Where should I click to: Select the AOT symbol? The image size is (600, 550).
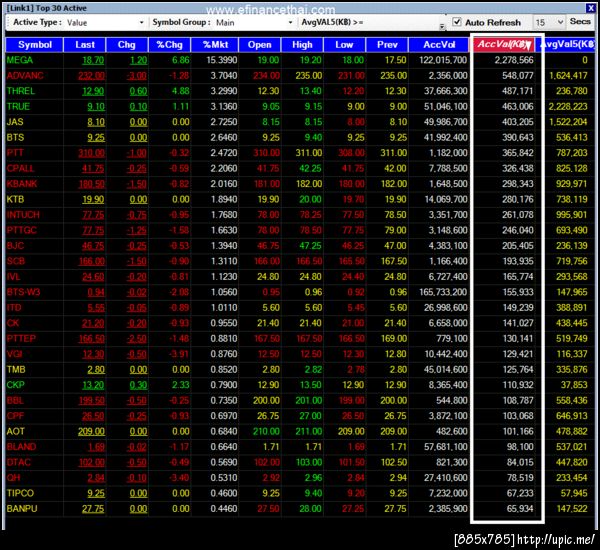[16, 431]
